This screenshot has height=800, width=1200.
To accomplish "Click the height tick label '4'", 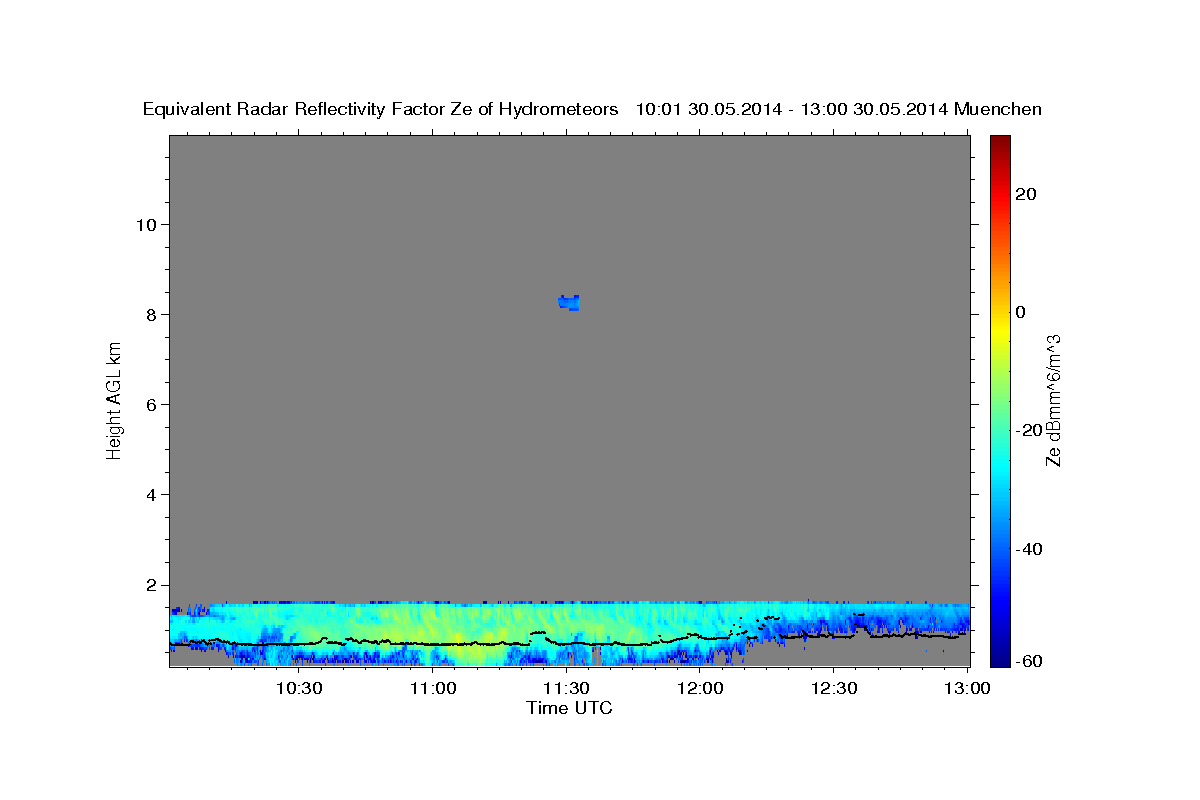I will 149,494.
